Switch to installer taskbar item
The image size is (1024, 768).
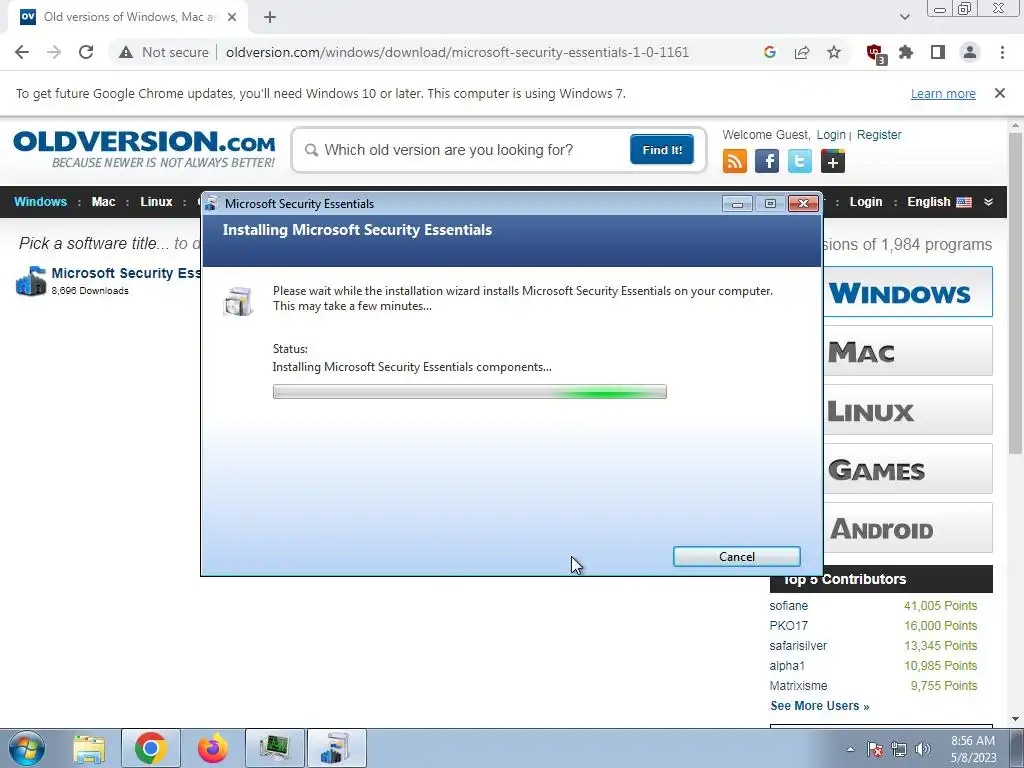(336, 748)
